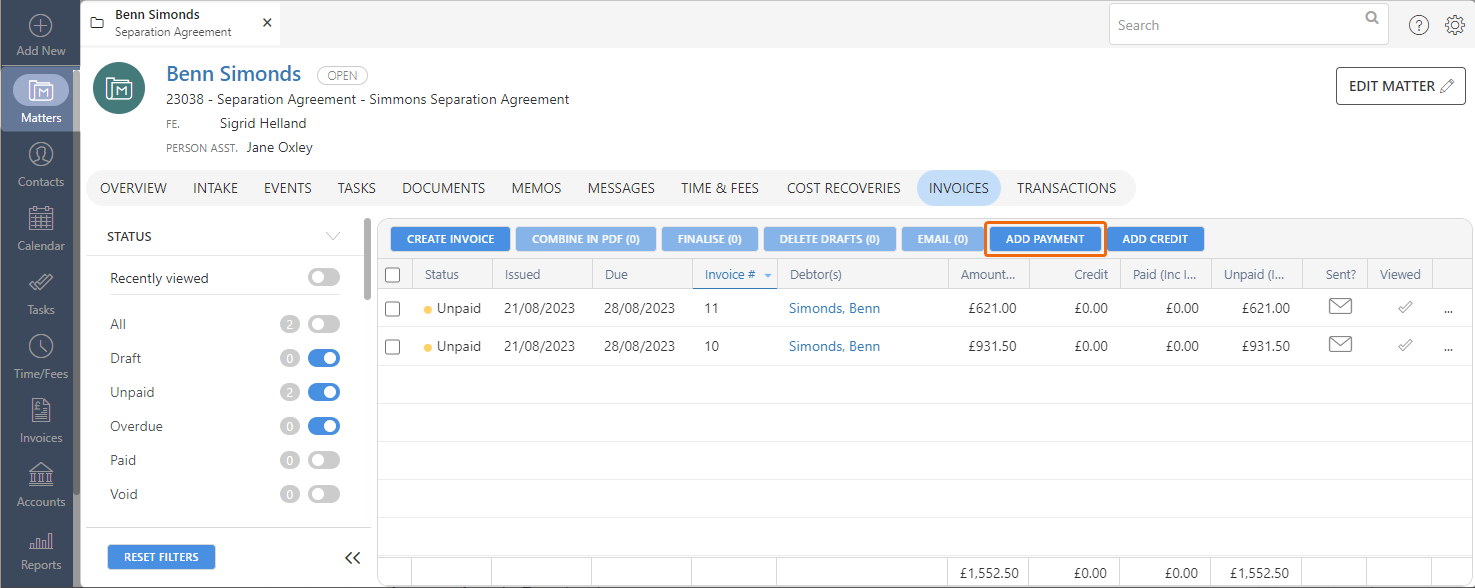Click the EMAIL (0) button
Viewport: 1475px width, 588px height.
tap(943, 239)
